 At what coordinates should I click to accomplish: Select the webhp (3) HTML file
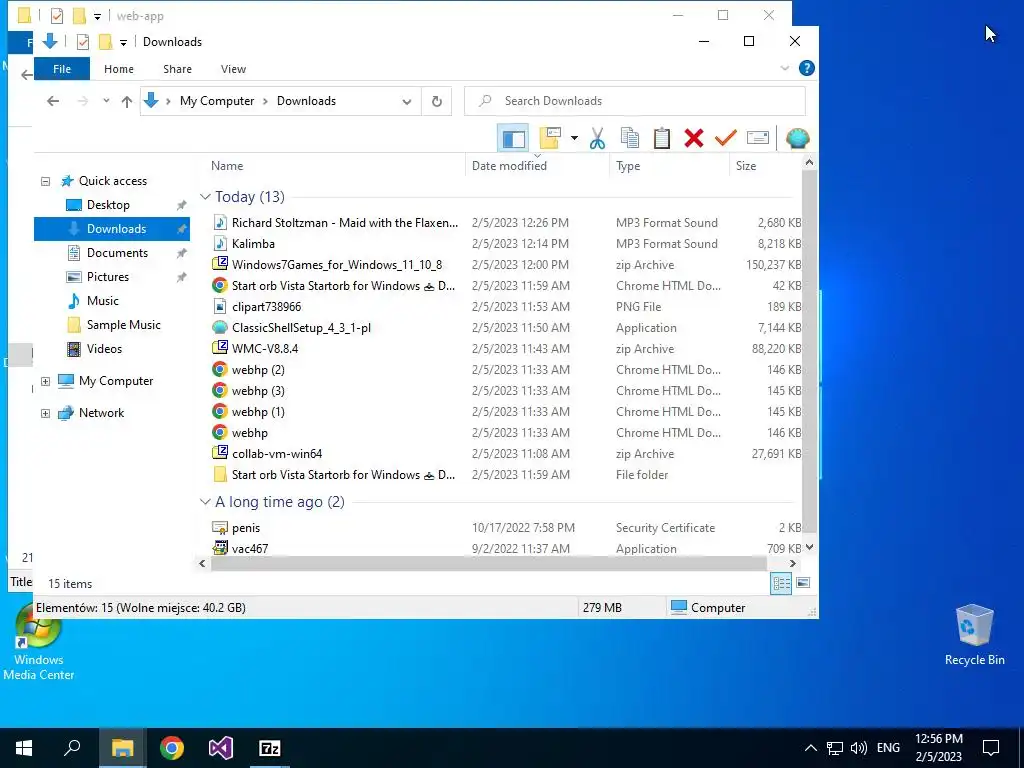coord(258,391)
